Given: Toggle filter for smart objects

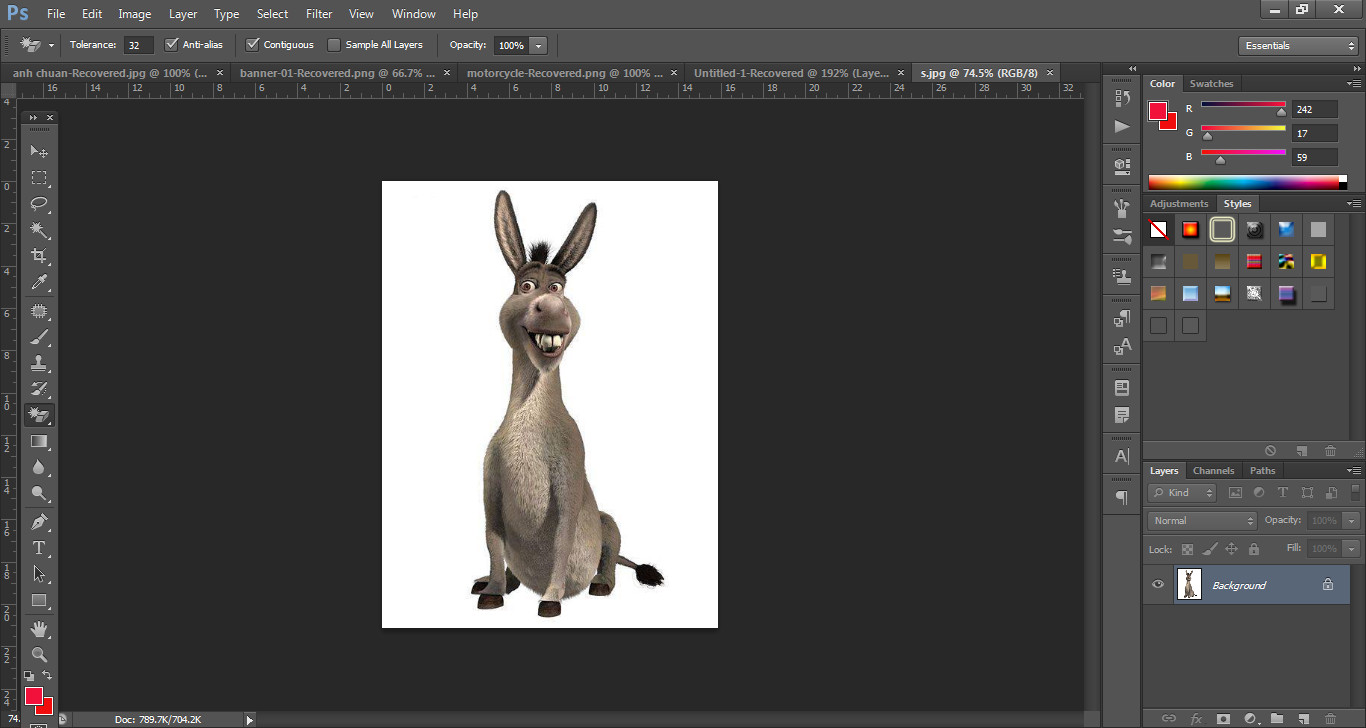Looking at the screenshot, I should [x=1331, y=493].
